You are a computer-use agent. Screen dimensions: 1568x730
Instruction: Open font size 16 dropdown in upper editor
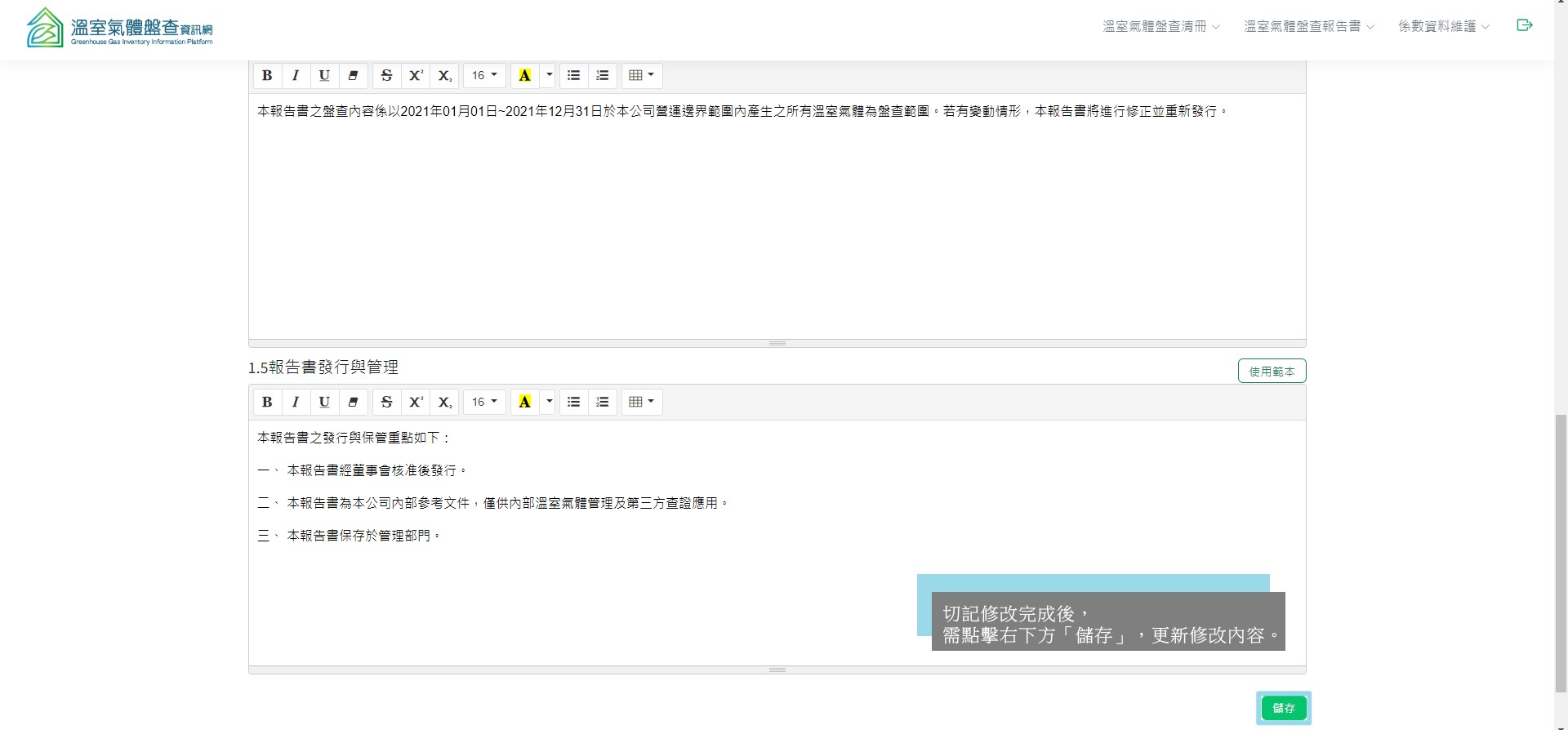pyautogui.click(x=484, y=75)
